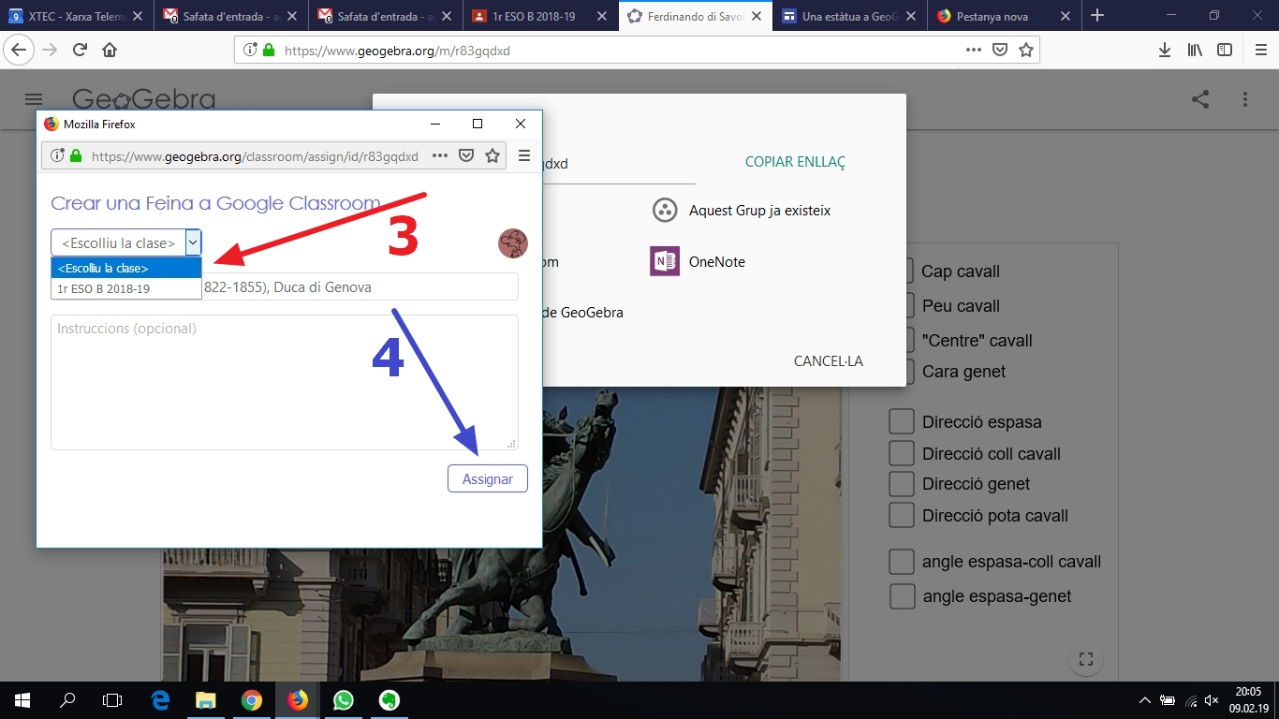Open the Windows Start menu
The image size is (1279, 719).
(22, 700)
